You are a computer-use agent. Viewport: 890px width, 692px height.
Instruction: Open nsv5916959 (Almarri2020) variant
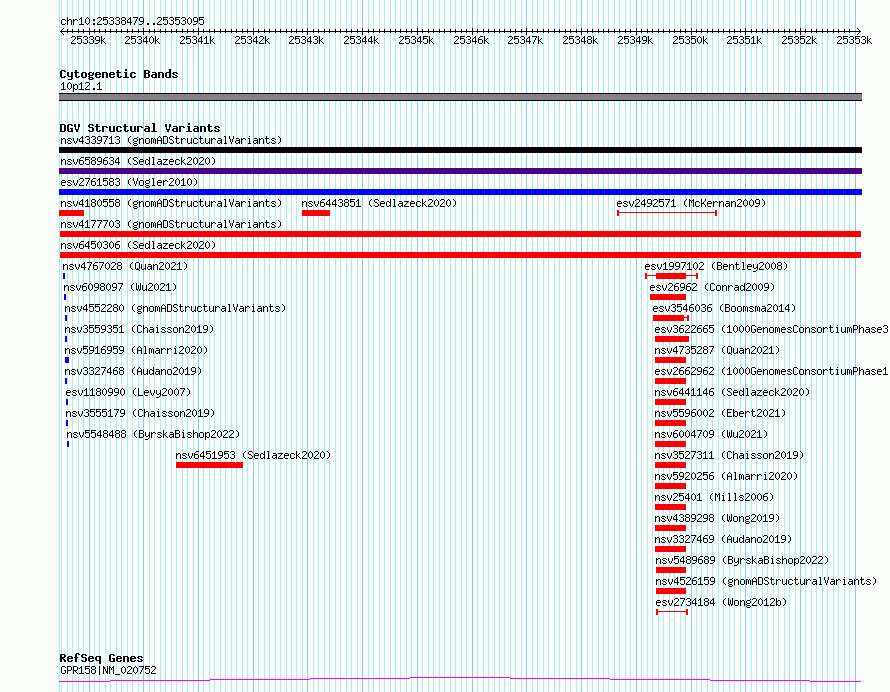[x=136, y=350]
